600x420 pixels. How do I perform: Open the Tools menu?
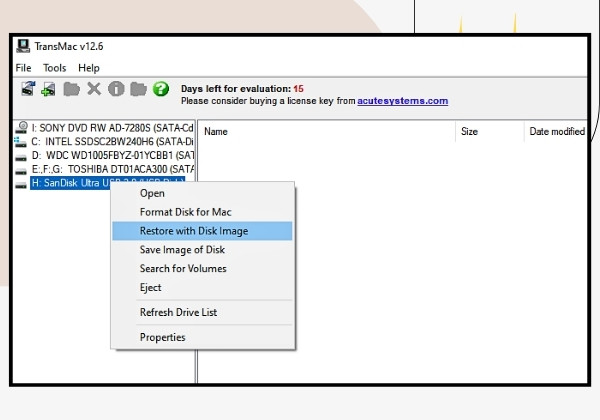(54, 68)
